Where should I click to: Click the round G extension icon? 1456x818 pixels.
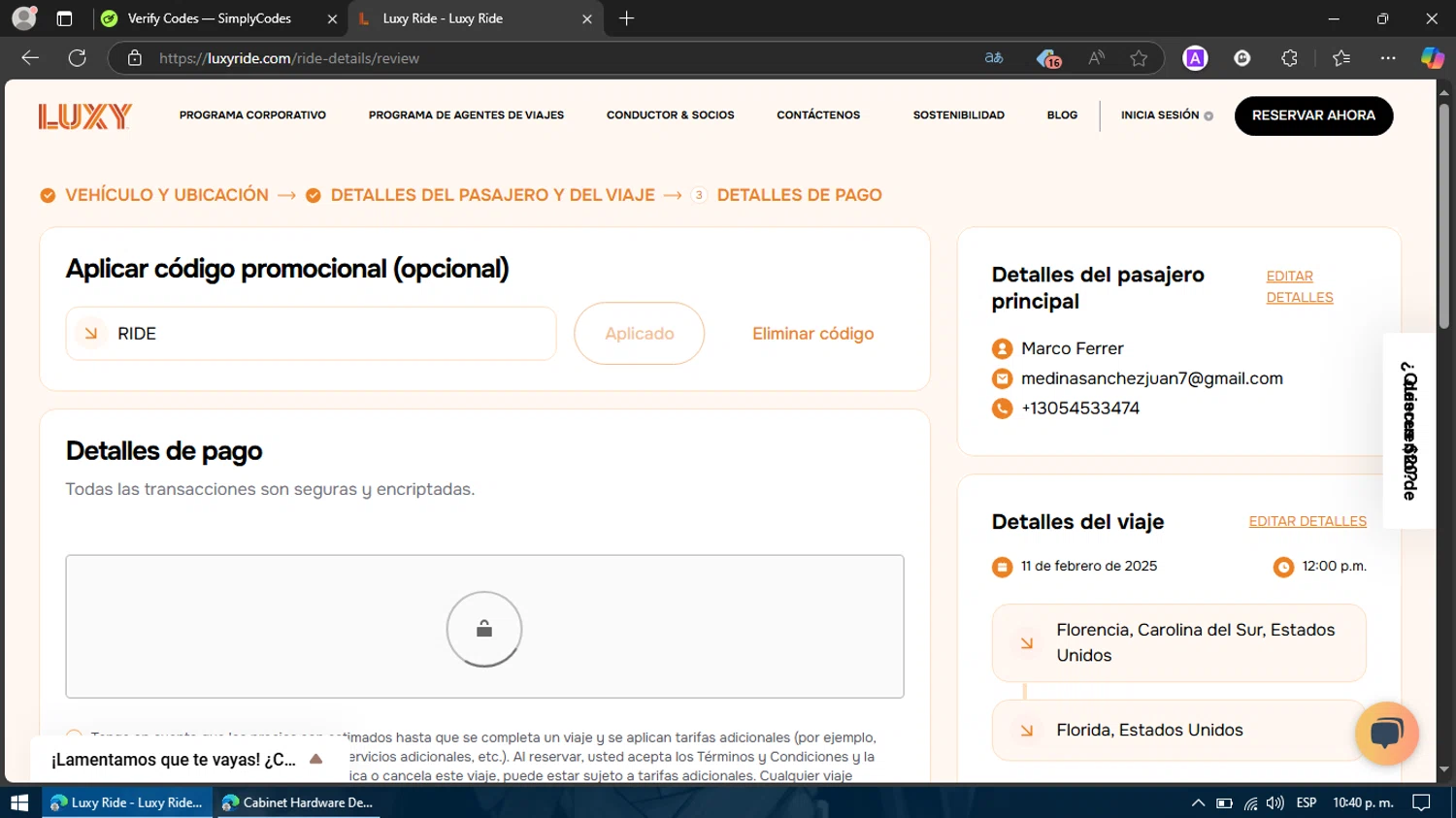coord(1242,58)
